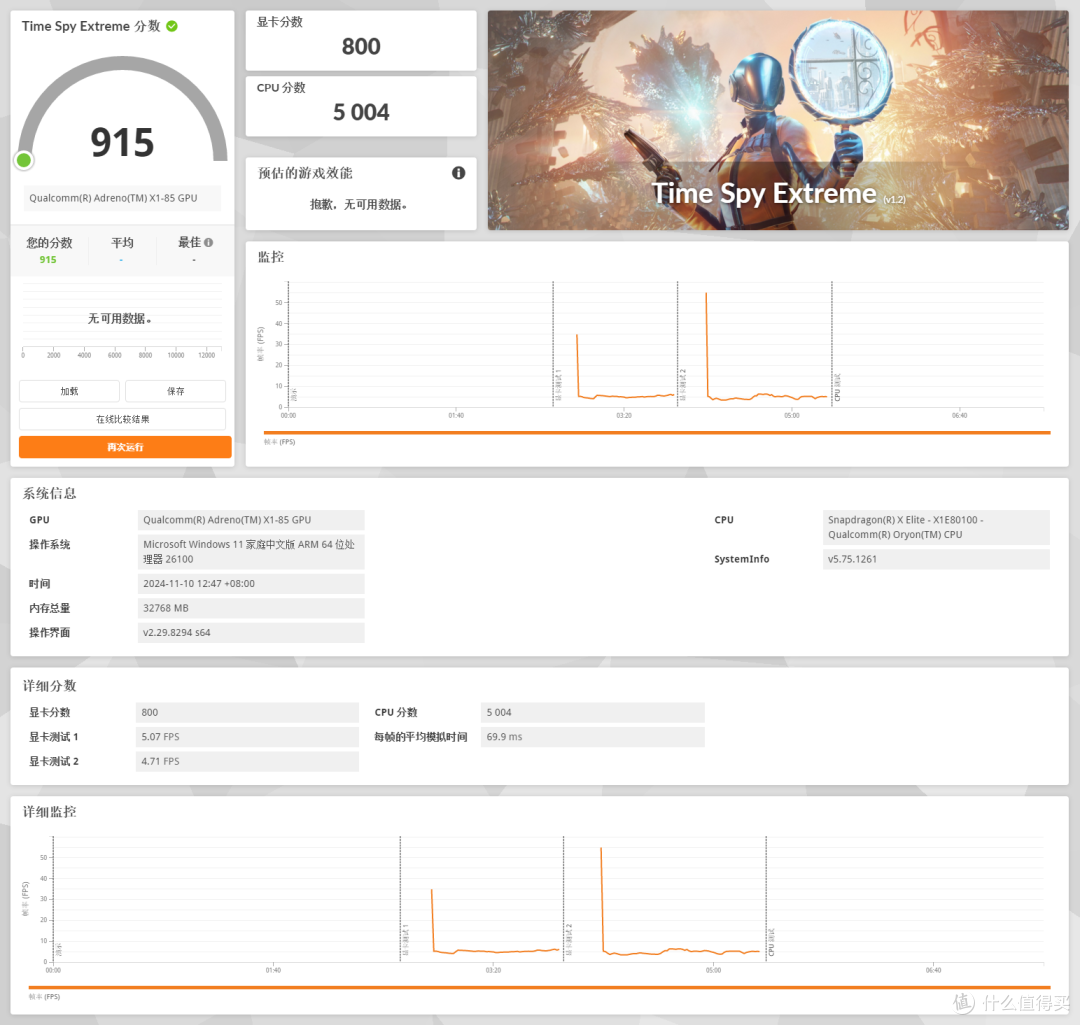This screenshot has height=1025, width=1080.
Task: Click the CPU 测试 marker line in 监控 chart
Action: point(832,344)
